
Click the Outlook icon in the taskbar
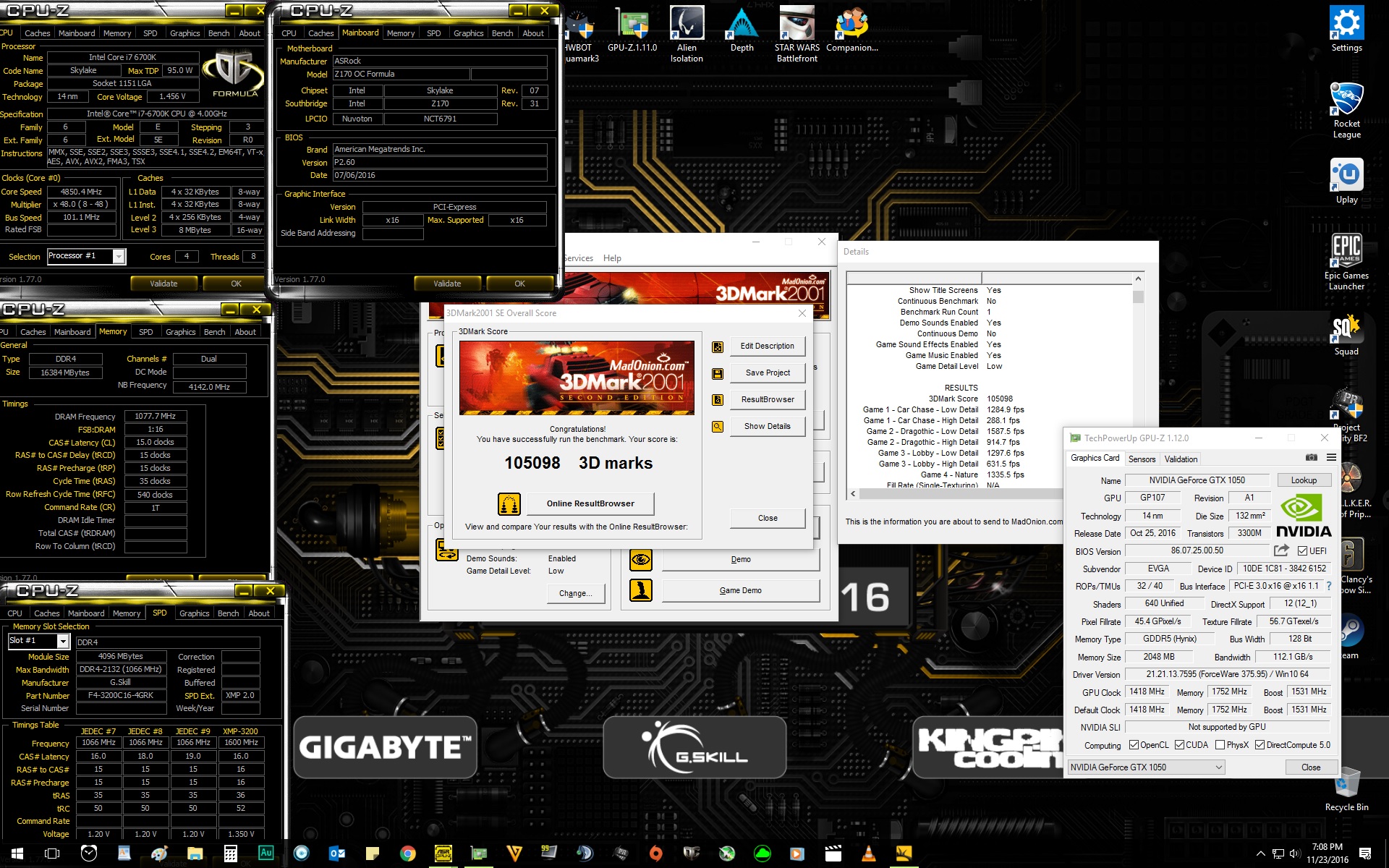click(x=337, y=854)
